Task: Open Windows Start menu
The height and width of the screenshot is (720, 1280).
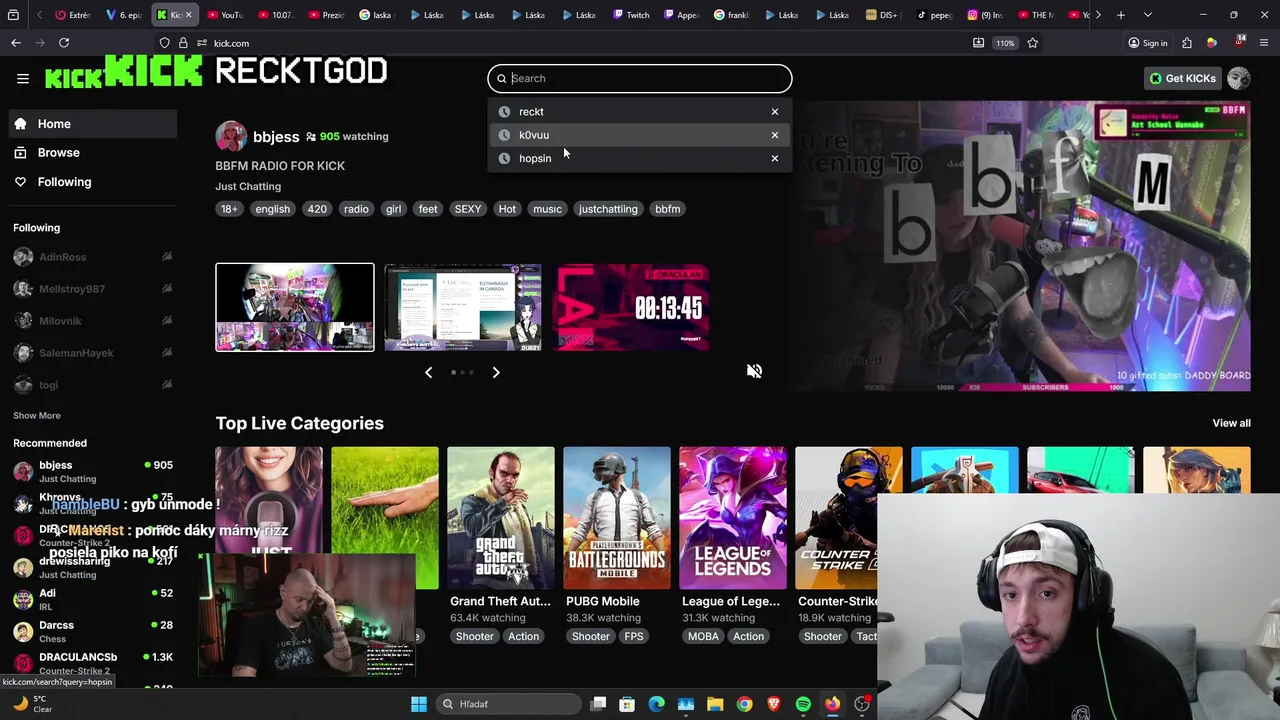Action: pyautogui.click(x=419, y=704)
